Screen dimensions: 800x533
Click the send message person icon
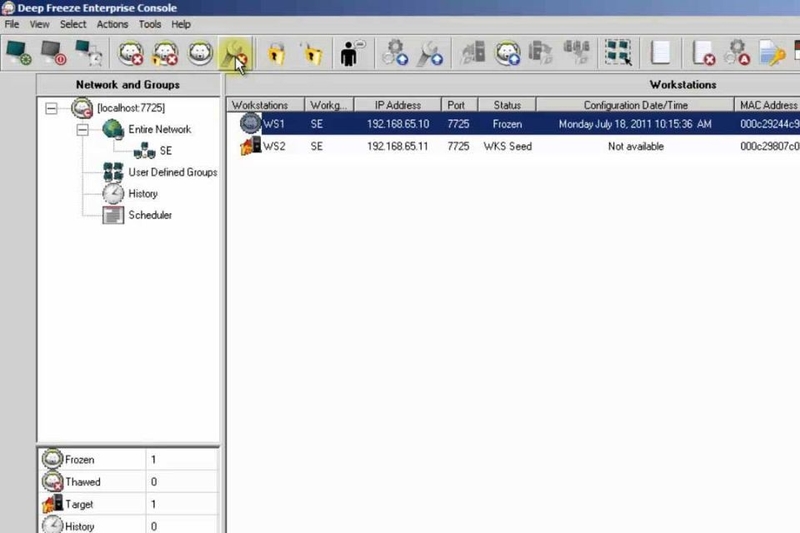coord(352,53)
